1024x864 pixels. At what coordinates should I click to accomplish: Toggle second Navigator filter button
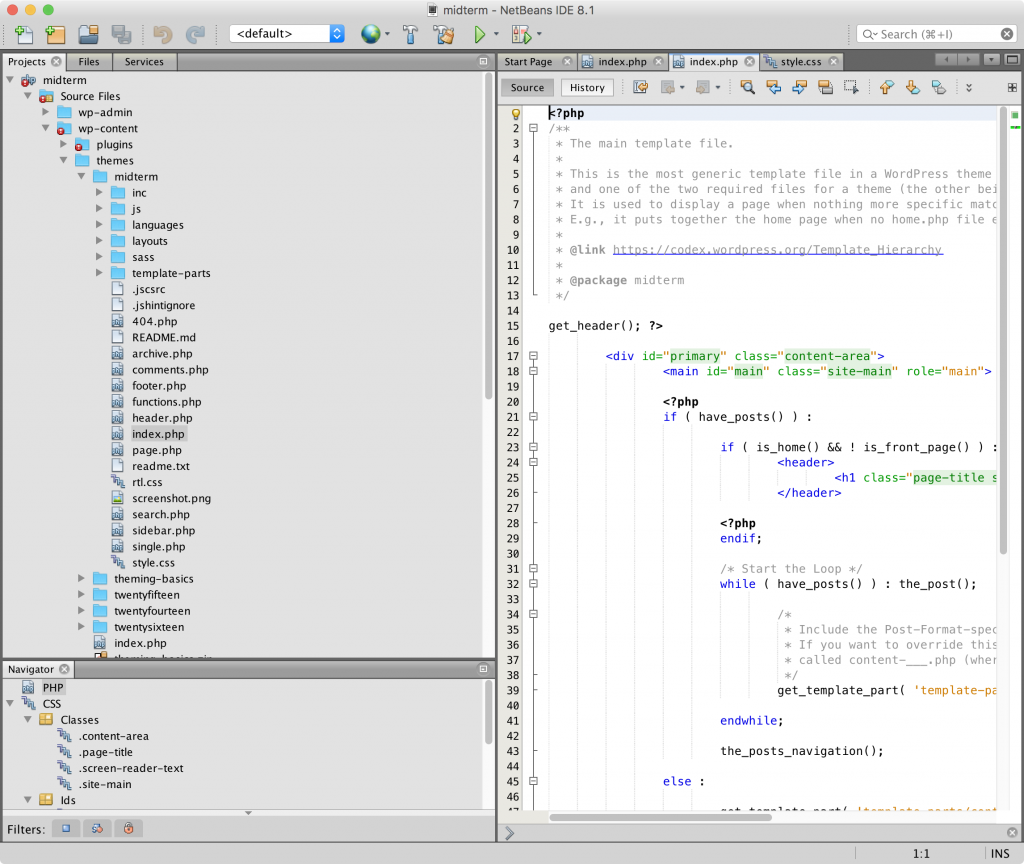97,829
